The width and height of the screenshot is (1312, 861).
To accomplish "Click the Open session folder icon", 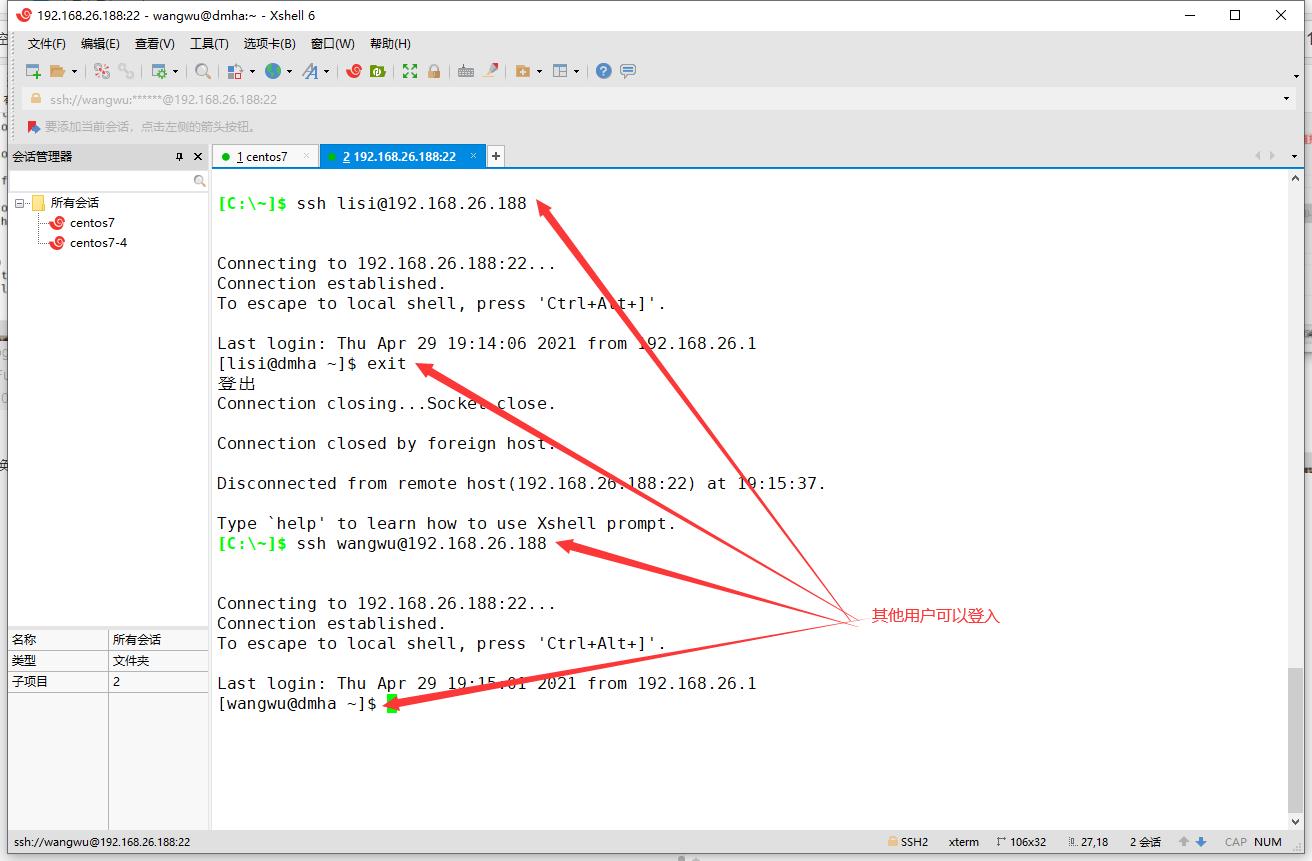I will point(57,71).
